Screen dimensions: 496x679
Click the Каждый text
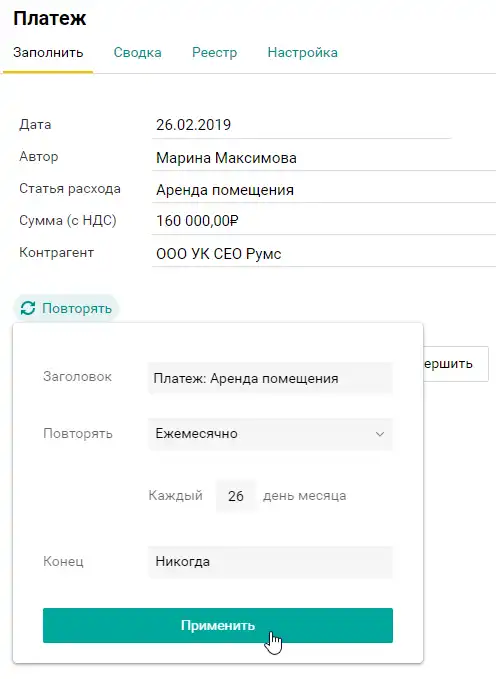[175, 495]
